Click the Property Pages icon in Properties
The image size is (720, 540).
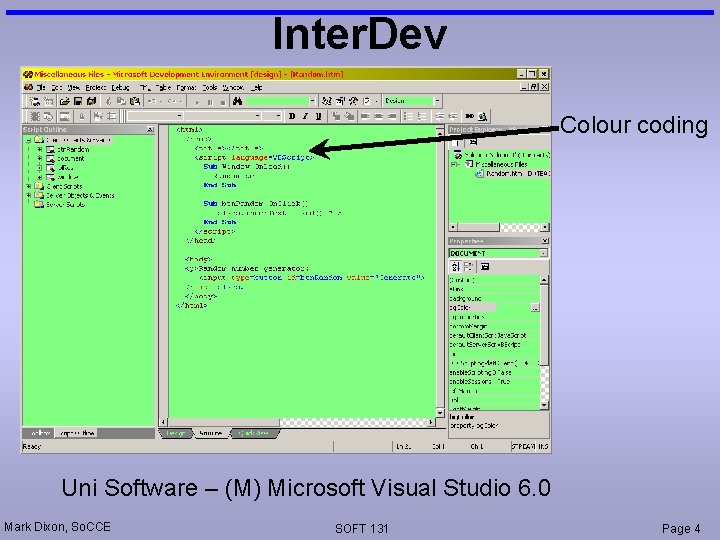[484, 266]
